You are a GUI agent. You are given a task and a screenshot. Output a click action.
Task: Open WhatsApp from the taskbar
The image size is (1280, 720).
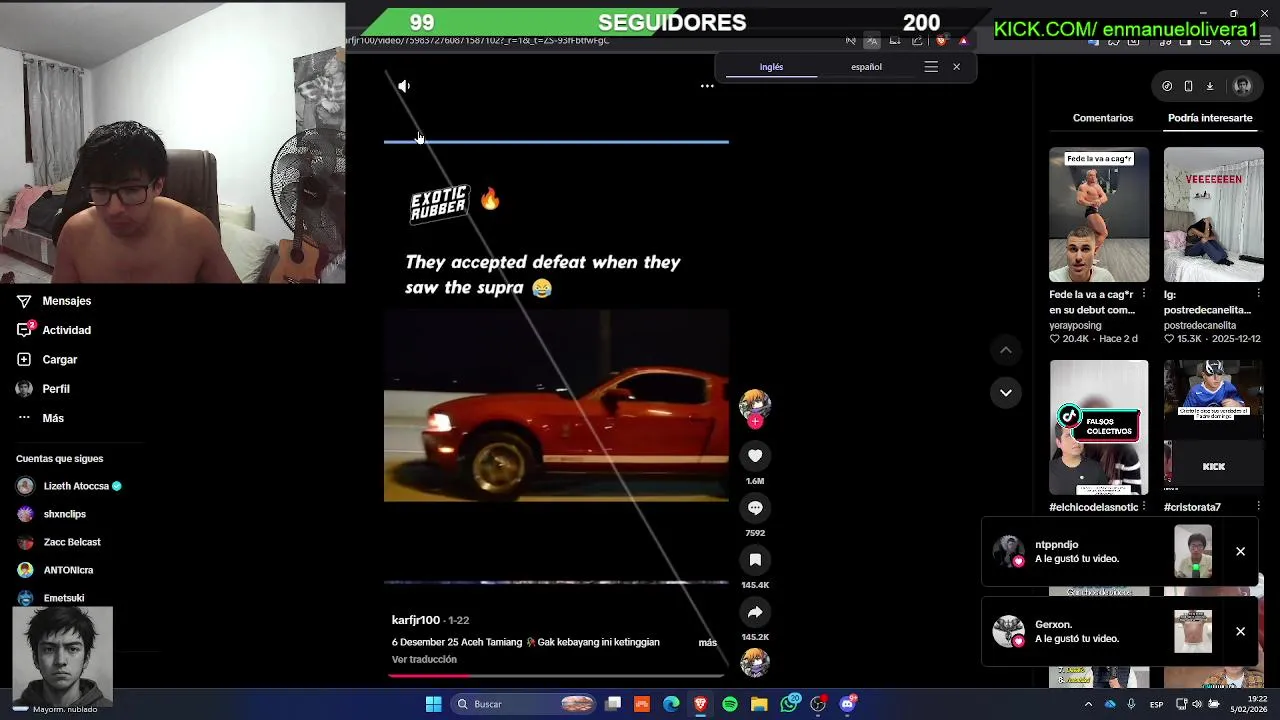pos(789,704)
